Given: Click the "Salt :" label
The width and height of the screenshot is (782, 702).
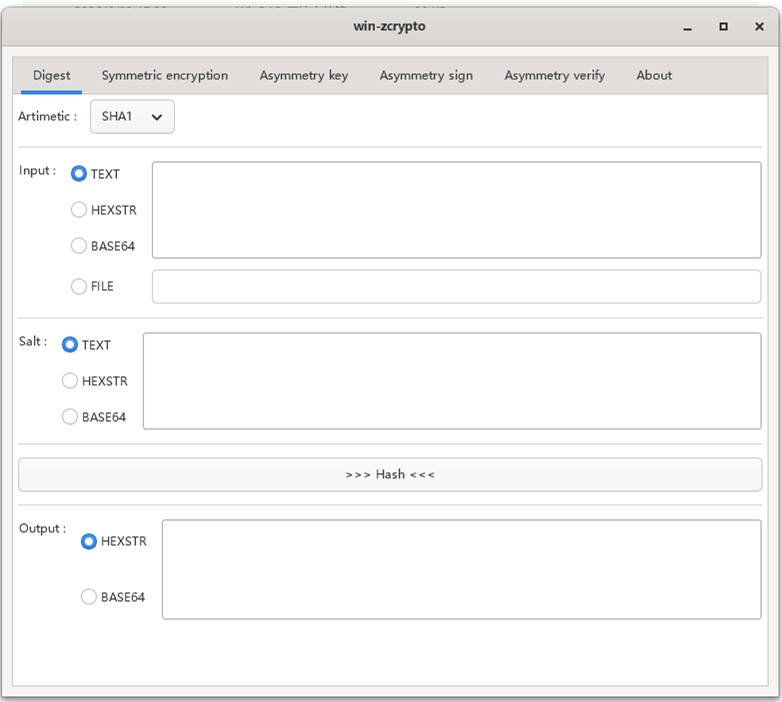Looking at the screenshot, I should tap(33, 342).
